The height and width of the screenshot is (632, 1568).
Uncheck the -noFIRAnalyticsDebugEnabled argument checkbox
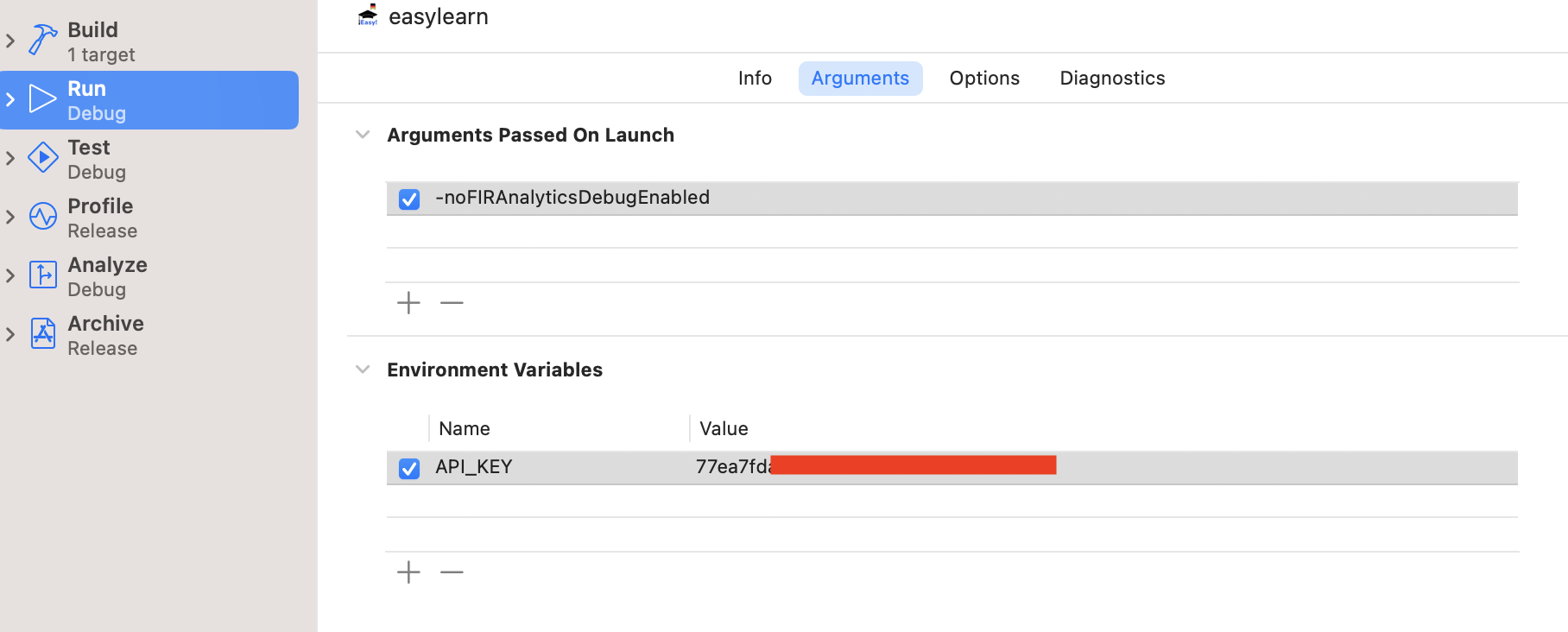(409, 199)
